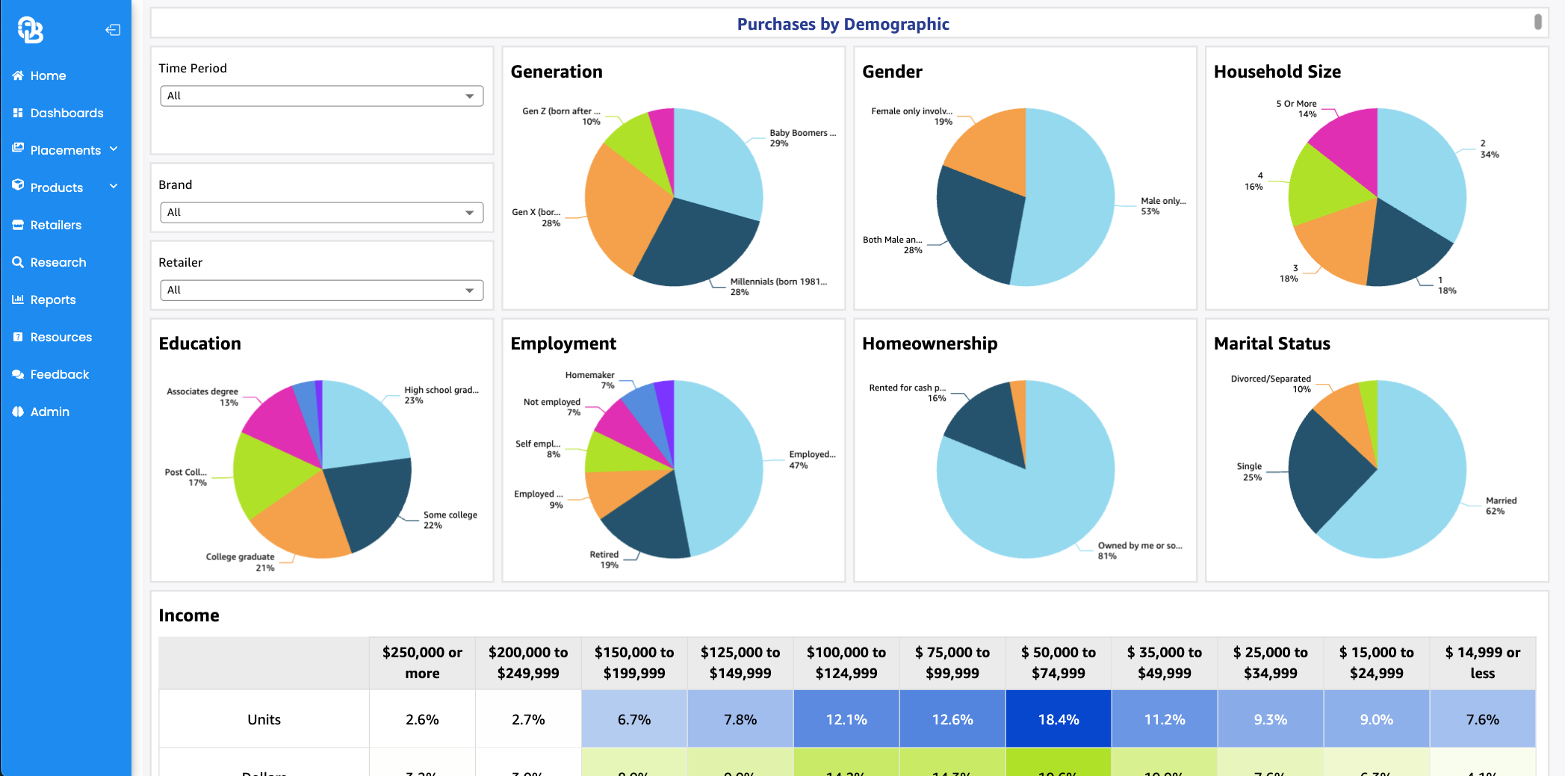Click the app logo in sidebar
This screenshot has height=776, width=1568.
point(31,30)
